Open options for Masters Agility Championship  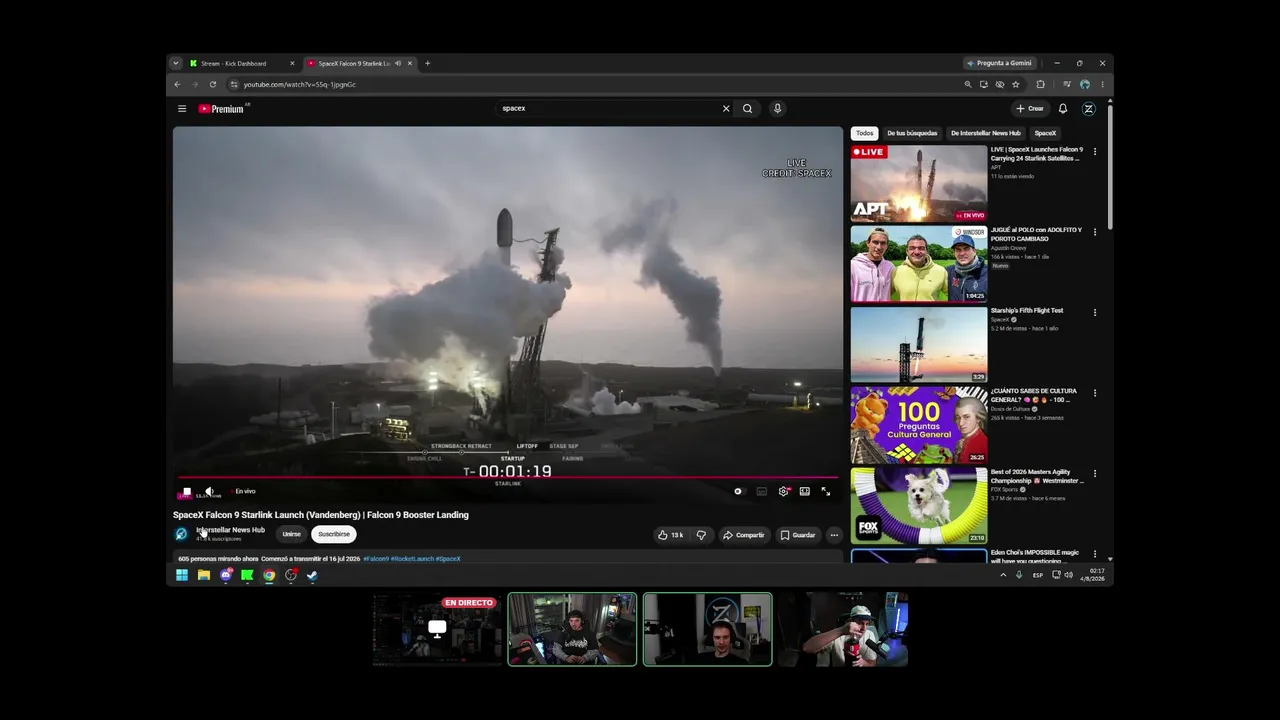(x=1095, y=474)
